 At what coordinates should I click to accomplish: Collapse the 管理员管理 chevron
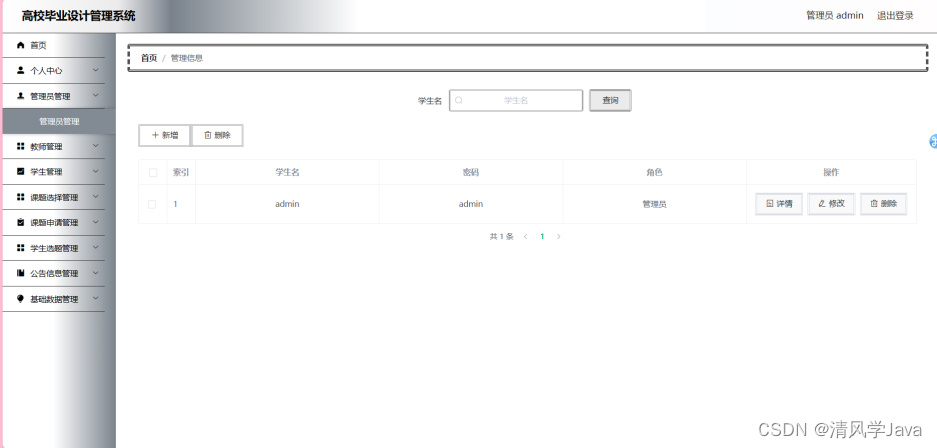96,96
